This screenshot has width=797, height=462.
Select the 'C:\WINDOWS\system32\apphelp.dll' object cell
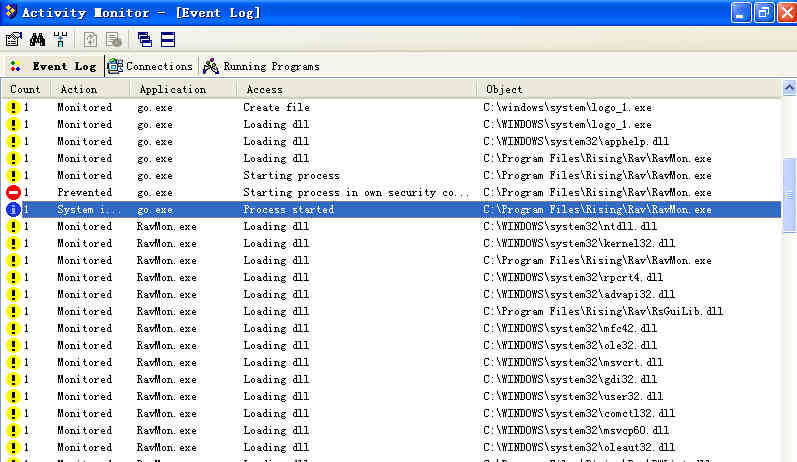(576, 141)
